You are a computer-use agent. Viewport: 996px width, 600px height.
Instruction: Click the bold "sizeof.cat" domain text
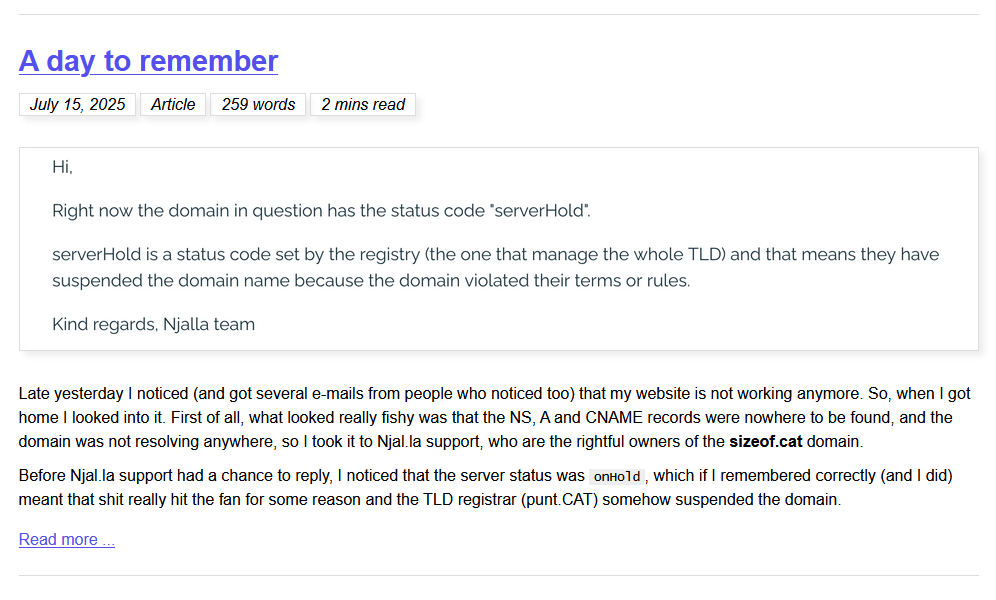[765, 441]
